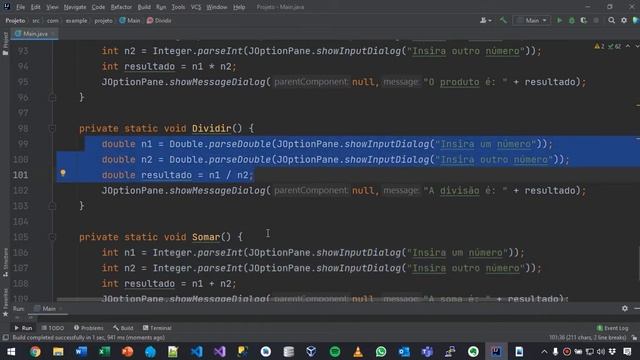
Task: Open Windows Start menu
Action: point(11,351)
